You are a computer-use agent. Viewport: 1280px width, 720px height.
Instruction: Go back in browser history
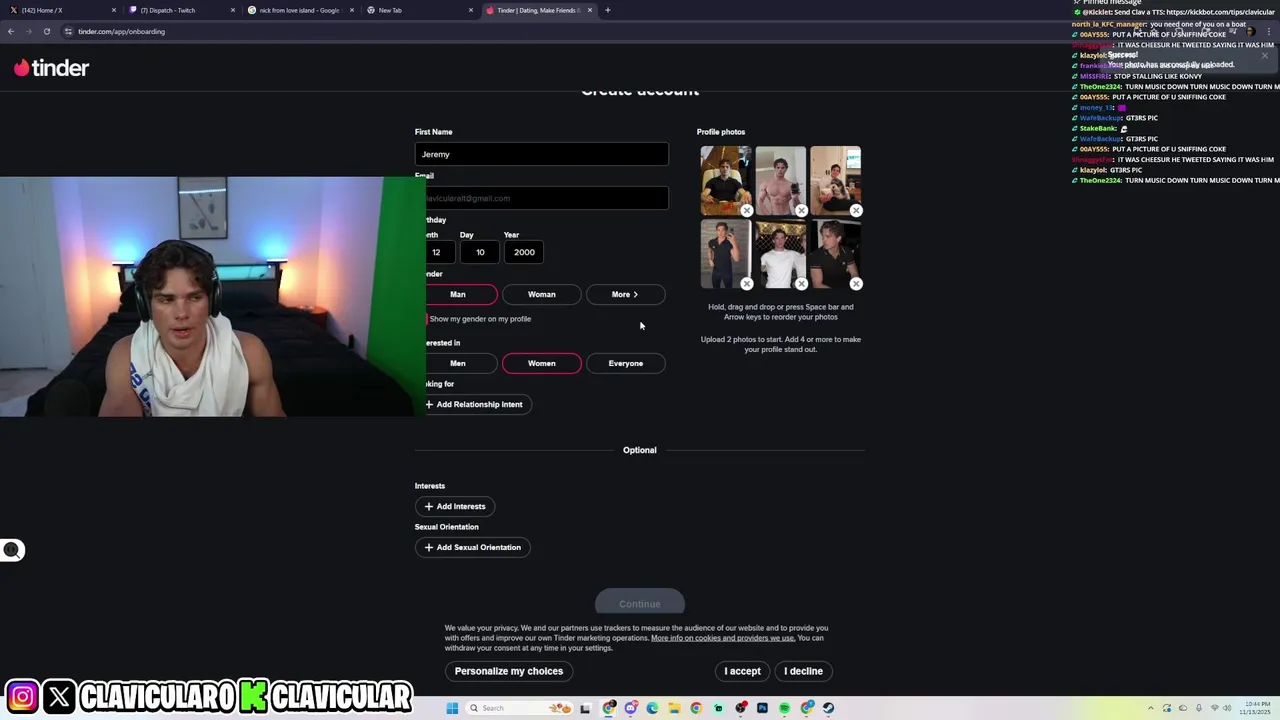click(11, 31)
